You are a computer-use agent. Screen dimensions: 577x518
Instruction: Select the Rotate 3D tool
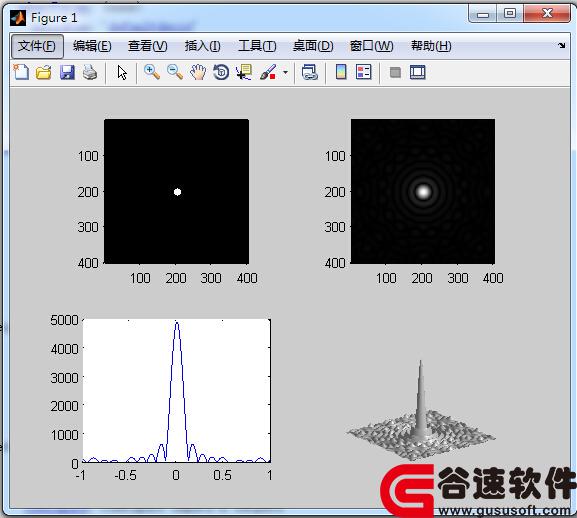tap(221, 72)
